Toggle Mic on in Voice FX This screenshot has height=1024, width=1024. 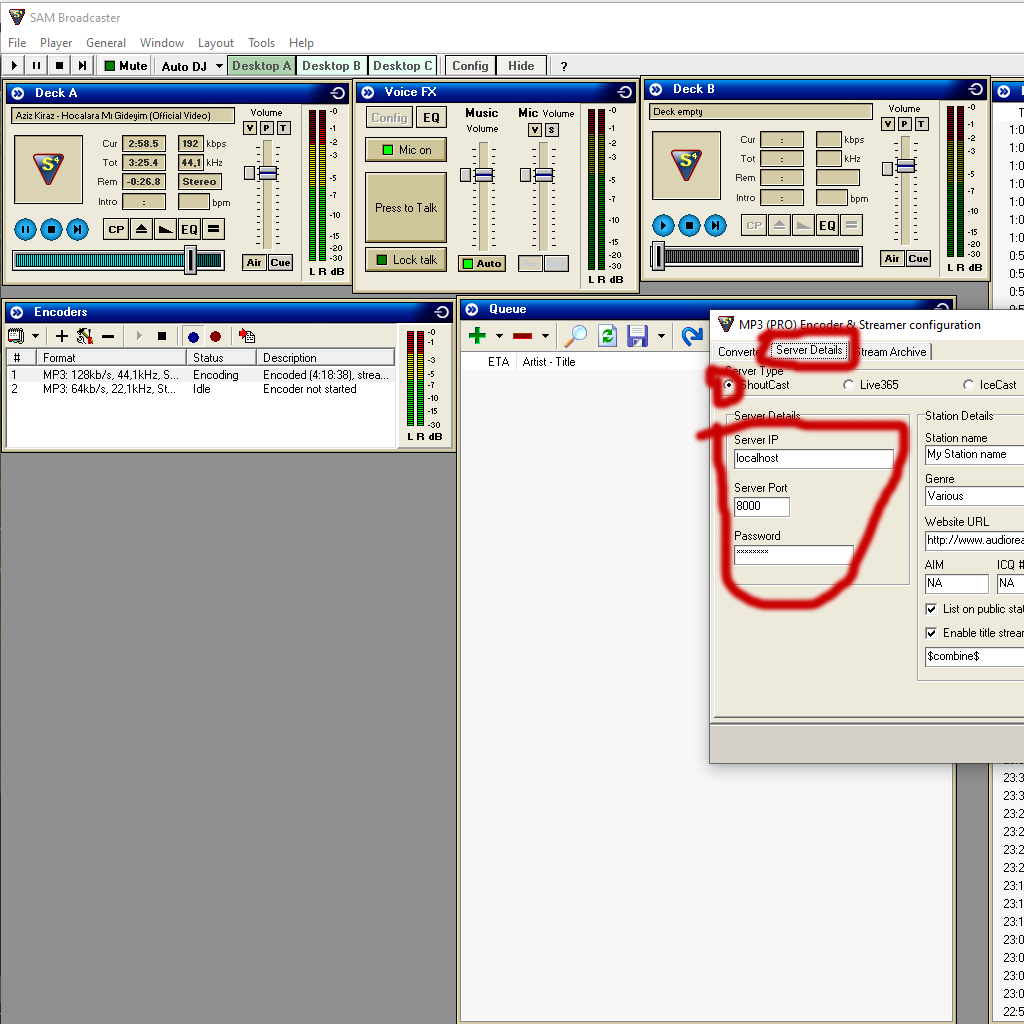[x=406, y=150]
